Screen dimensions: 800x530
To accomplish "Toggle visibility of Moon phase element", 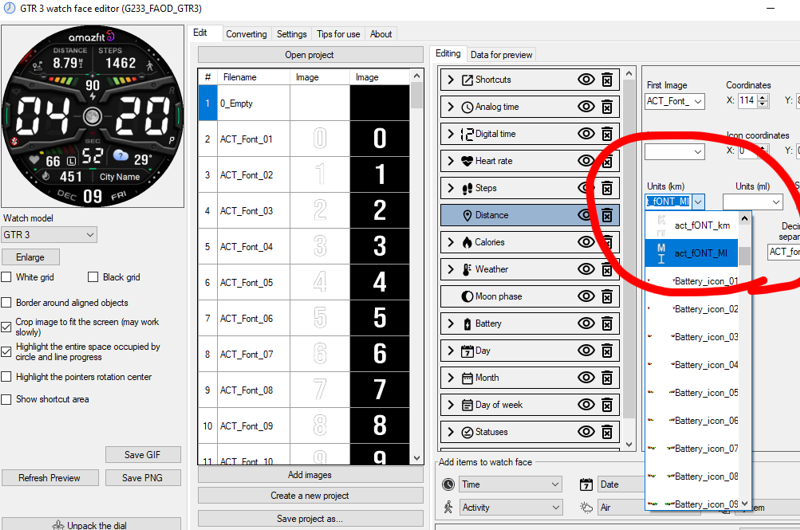I will point(586,296).
